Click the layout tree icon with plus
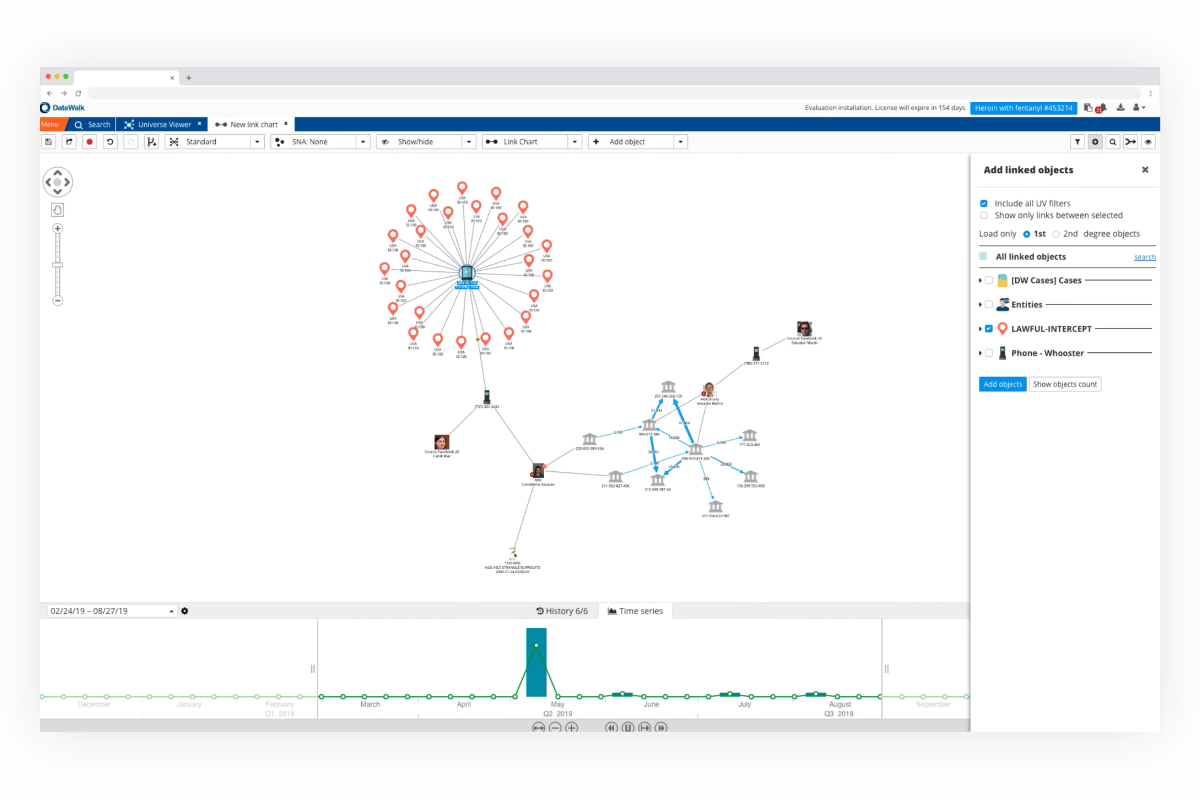 (151, 142)
